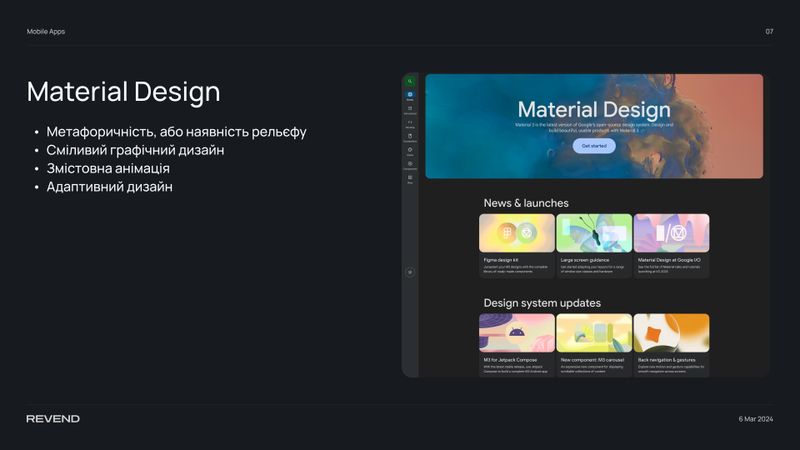Click the bullet 'Змістовна анімація'

coord(108,168)
